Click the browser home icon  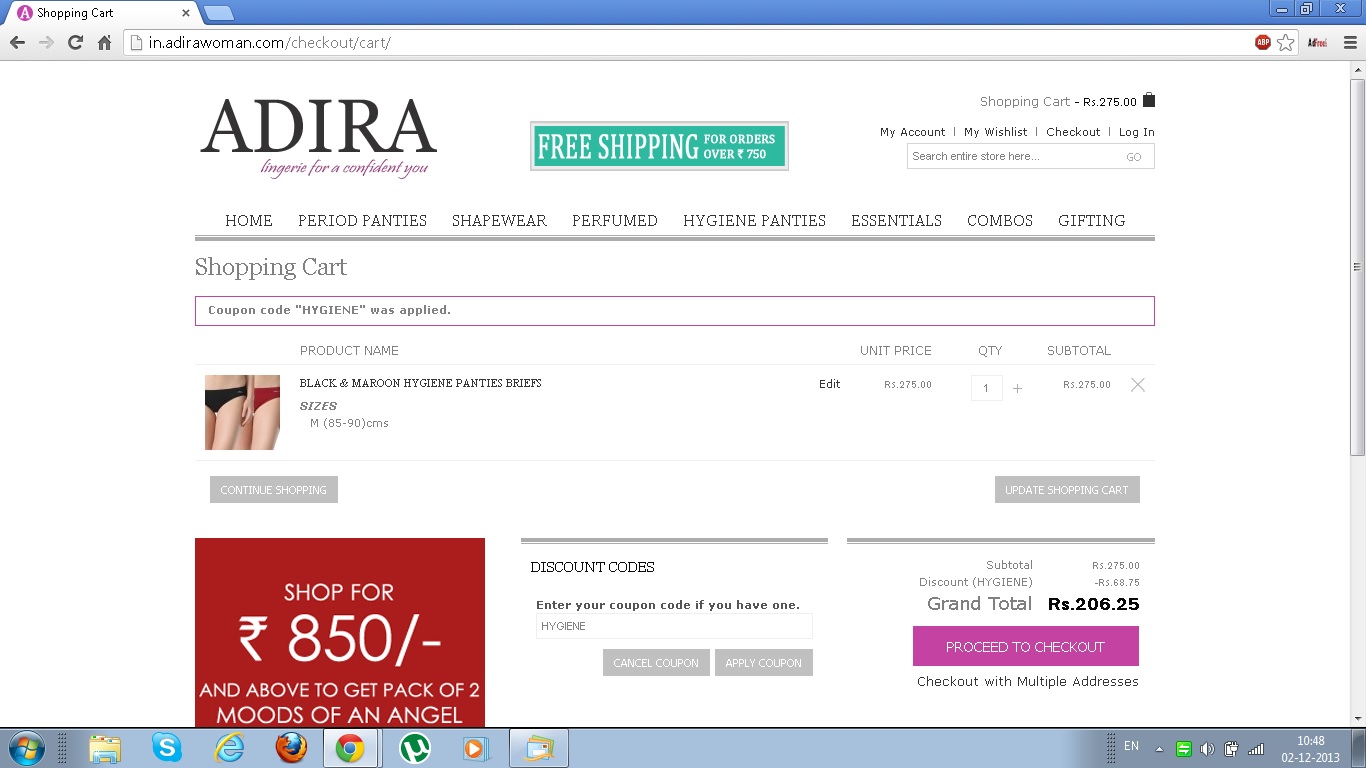pos(104,42)
